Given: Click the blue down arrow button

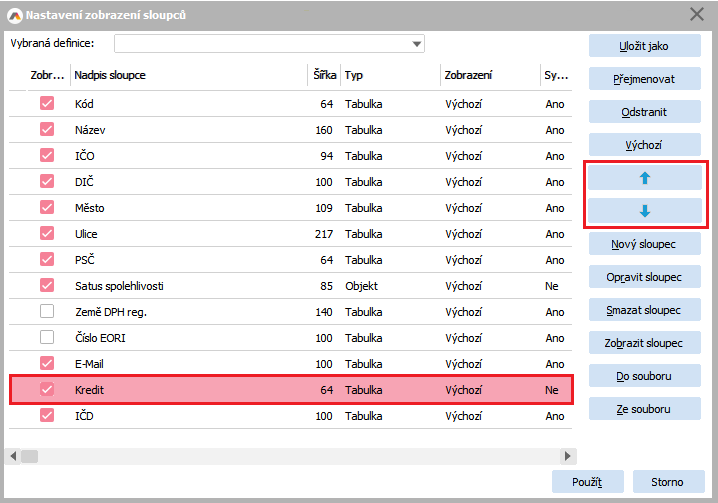Looking at the screenshot, I should coord(644,211).
